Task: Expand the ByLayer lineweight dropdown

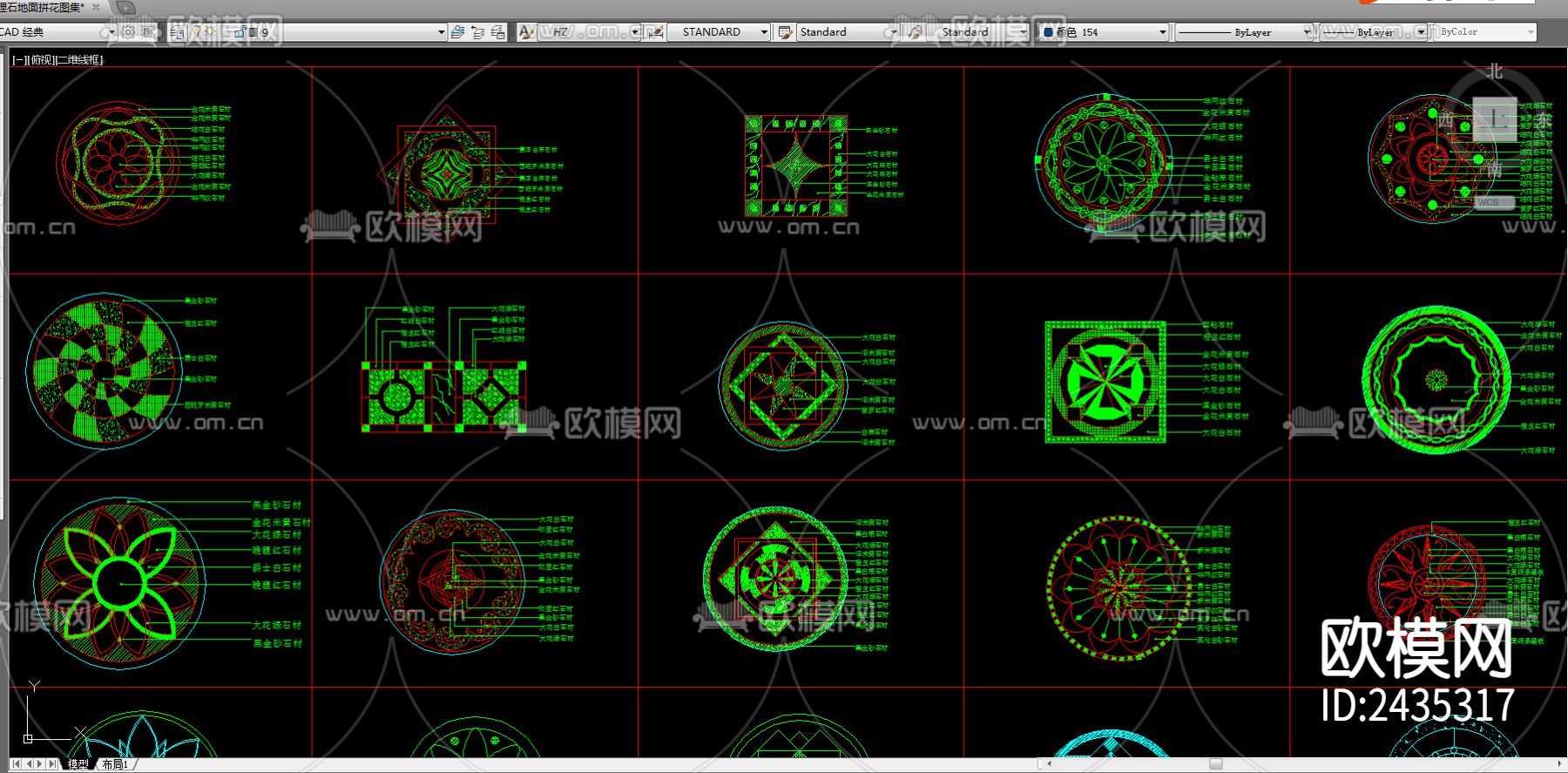Action: click(x=1421, y=32)
